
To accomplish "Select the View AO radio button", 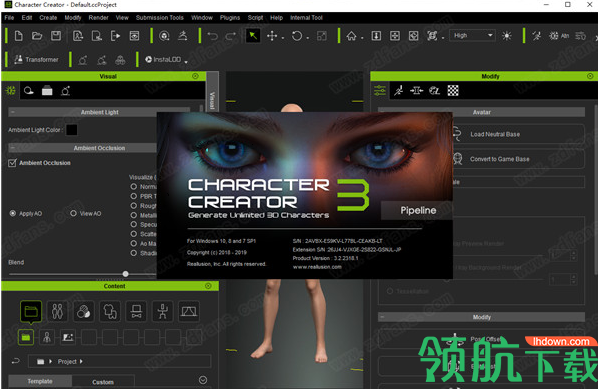I will click(x=73, y=214).
